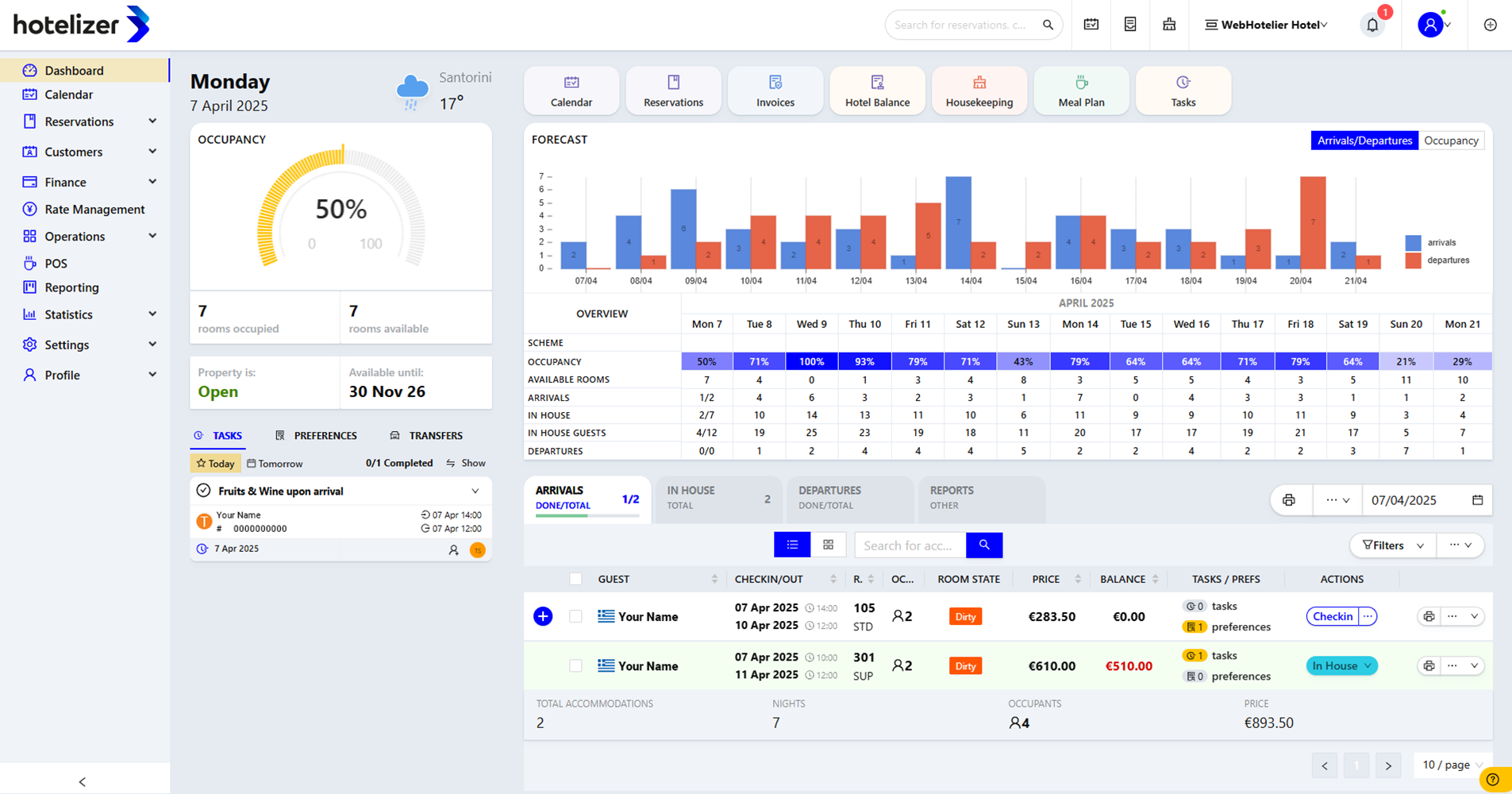The image size is (1512, 794).
Task: Collapse the sidebar with the left arrow
Action: coord(83,781)
